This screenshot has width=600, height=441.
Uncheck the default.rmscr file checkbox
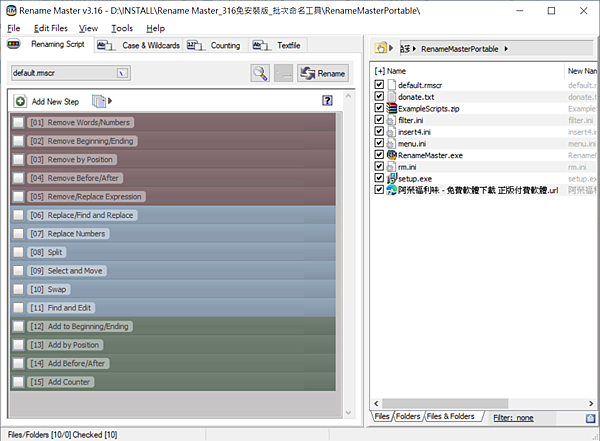[x=379, y=84]
